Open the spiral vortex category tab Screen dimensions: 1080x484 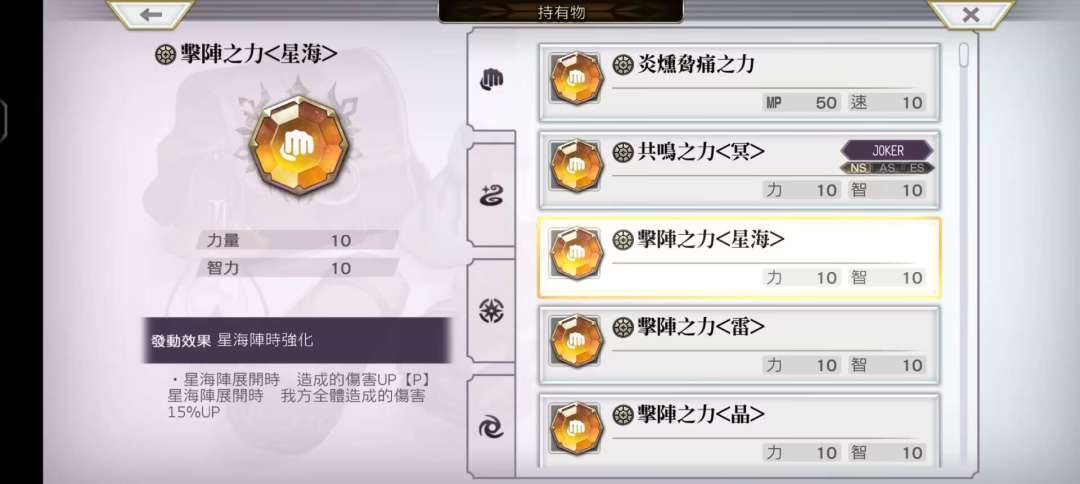pyautogui.click(x=491, y=428)
